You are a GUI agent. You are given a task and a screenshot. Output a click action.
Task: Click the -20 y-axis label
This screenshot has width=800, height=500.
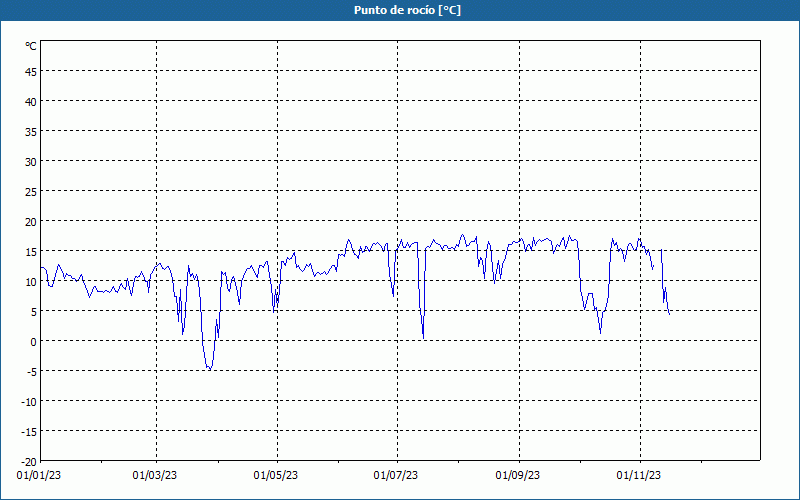[29, 462]
